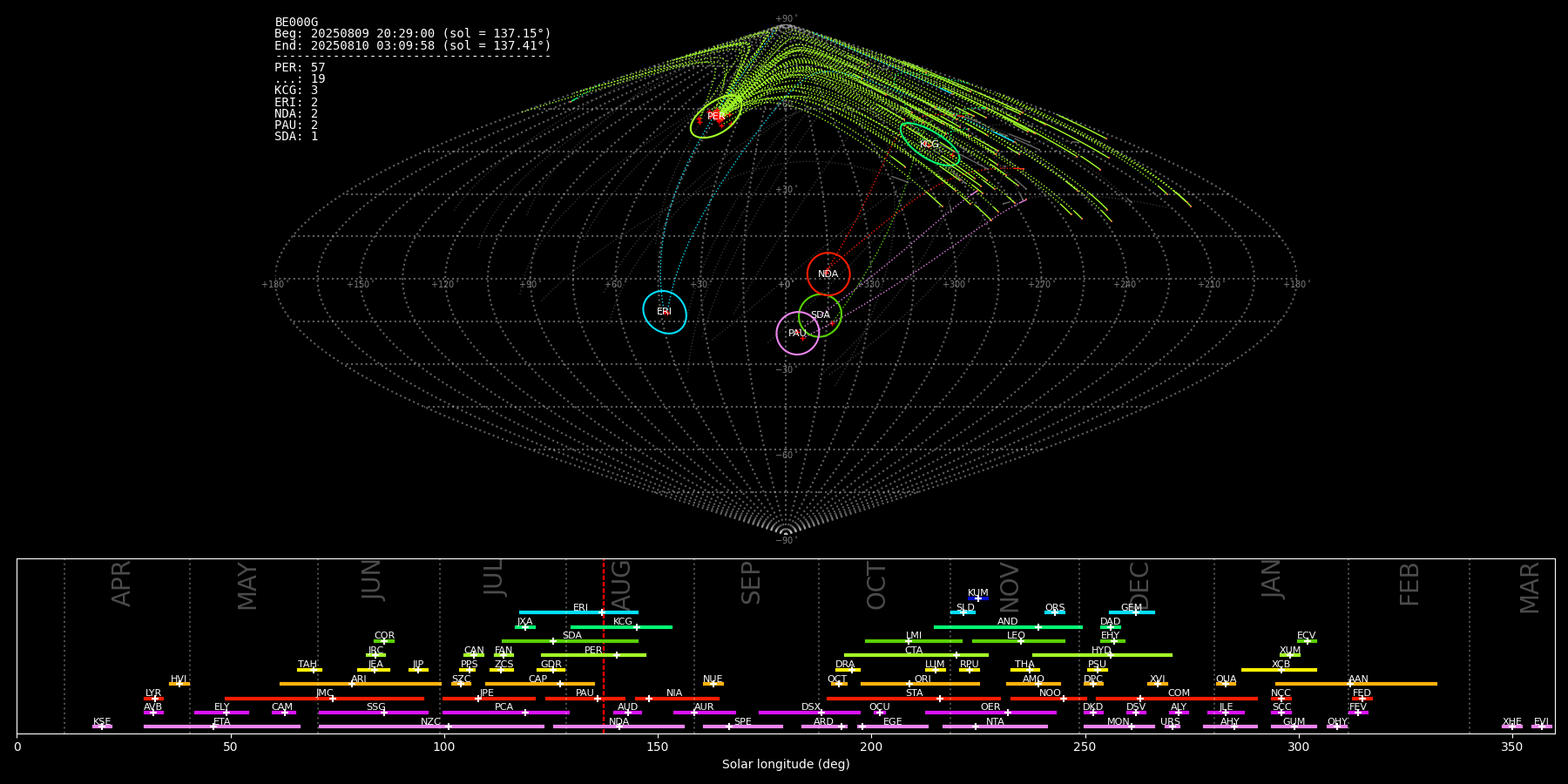The width and height of the screenshot is (1568, 784).
Task: Click the +90 latitude label atop the map
Action: tap(785, 19)
